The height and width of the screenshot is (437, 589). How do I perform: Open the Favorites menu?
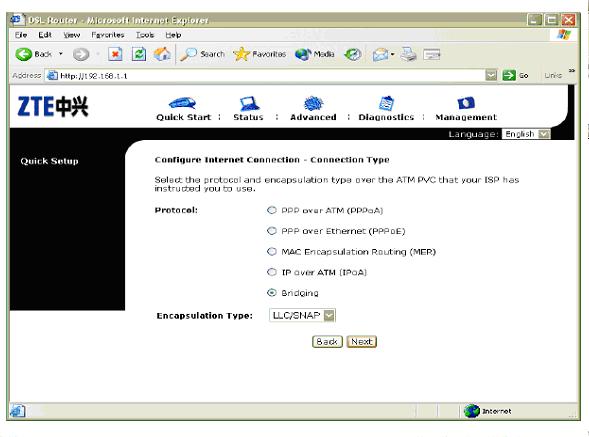coord(108,35)
